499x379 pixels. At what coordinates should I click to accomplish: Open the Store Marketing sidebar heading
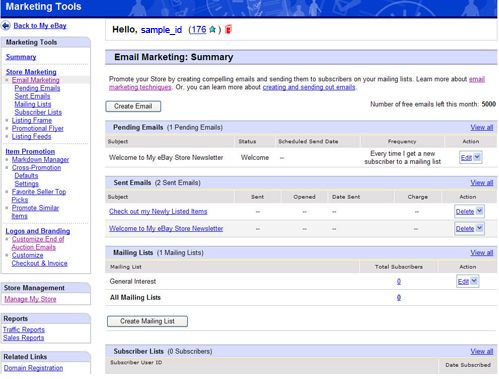tap(31, 72)
